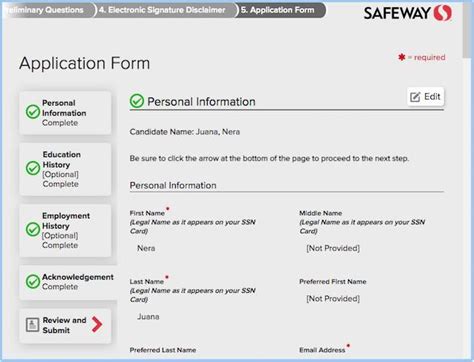Click the document icon on Review and Submit
Viewport: 474px width, 362px height.
pyautogui.click(x=32, y=325)
